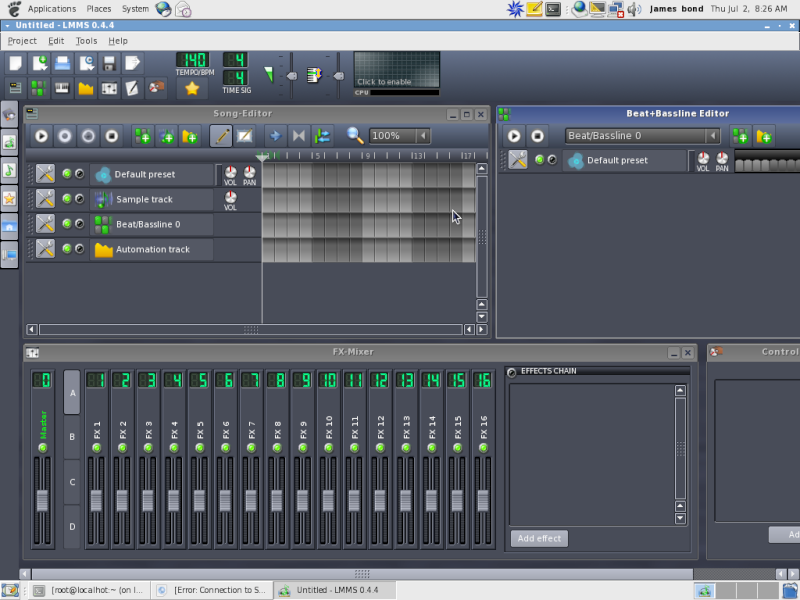Image resolution: width=800 pixels, height=600 pixels.
Task: Show the Beat+Bassline Editor via its main toolbar icon
Action: 39,88
